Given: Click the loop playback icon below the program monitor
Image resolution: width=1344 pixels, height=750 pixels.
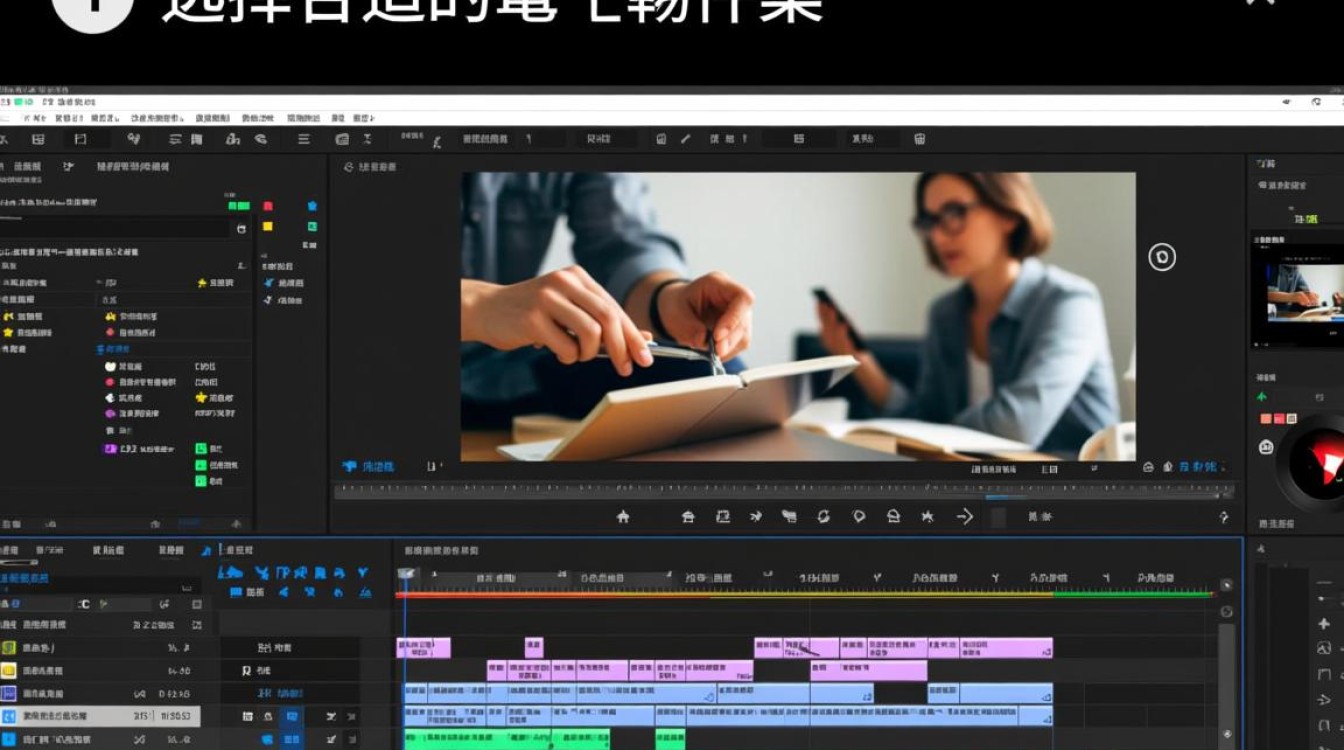Looking at the screenshot, I should 822,516.
